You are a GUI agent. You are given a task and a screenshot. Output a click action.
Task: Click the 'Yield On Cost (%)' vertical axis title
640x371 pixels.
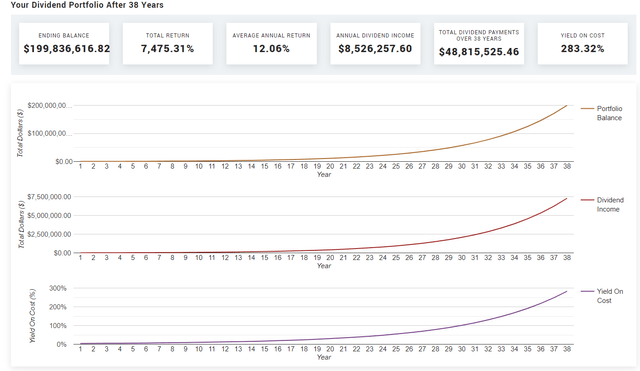(x=33, y=316)
